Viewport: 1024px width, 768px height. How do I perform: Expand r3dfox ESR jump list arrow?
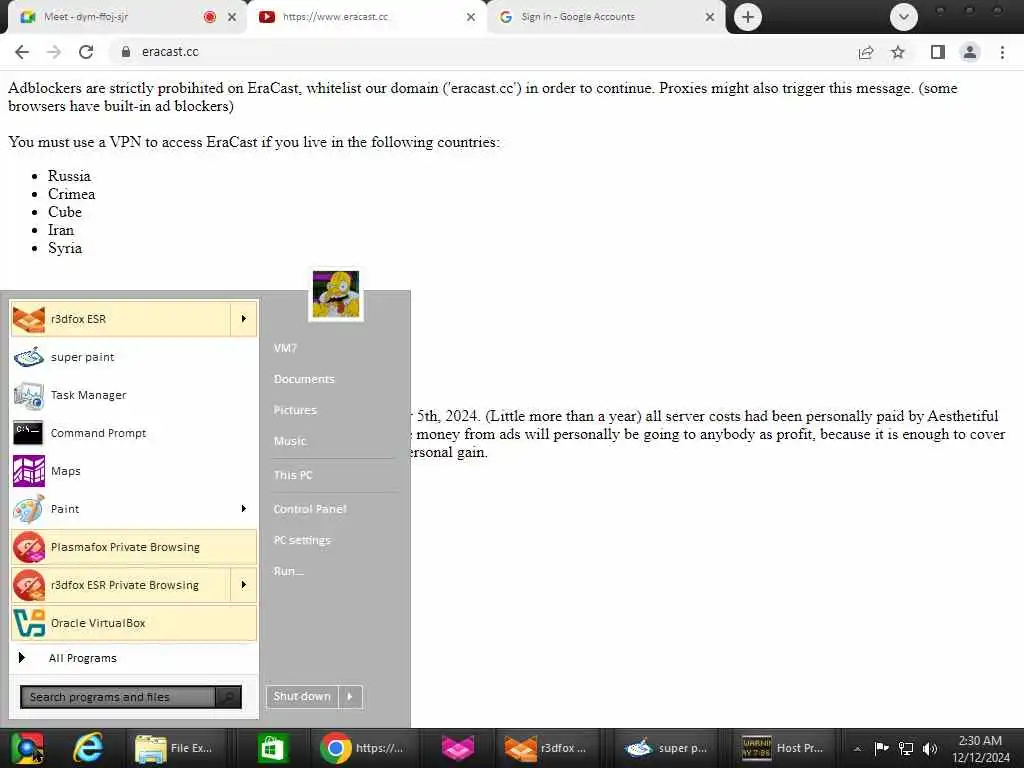(244, 319)
